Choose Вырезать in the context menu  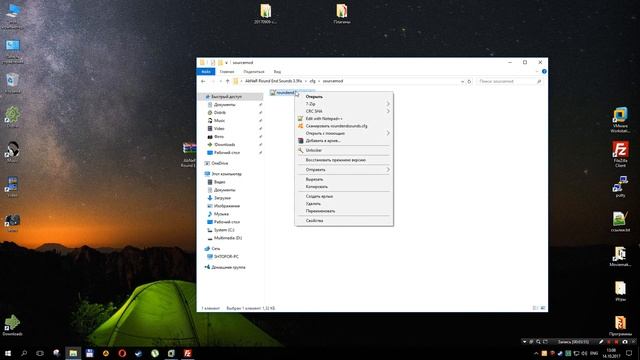[x=344, y=179]
